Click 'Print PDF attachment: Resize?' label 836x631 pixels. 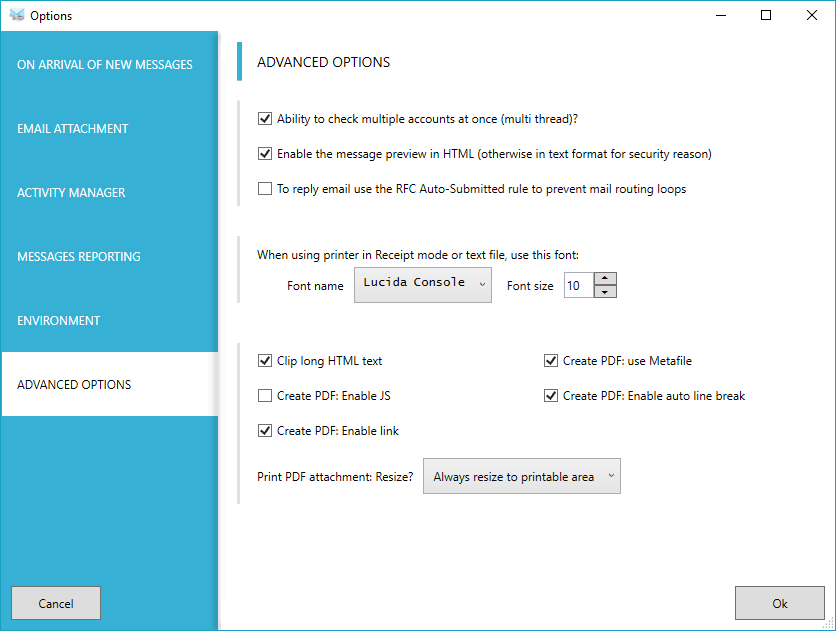[x=335, y=476]
